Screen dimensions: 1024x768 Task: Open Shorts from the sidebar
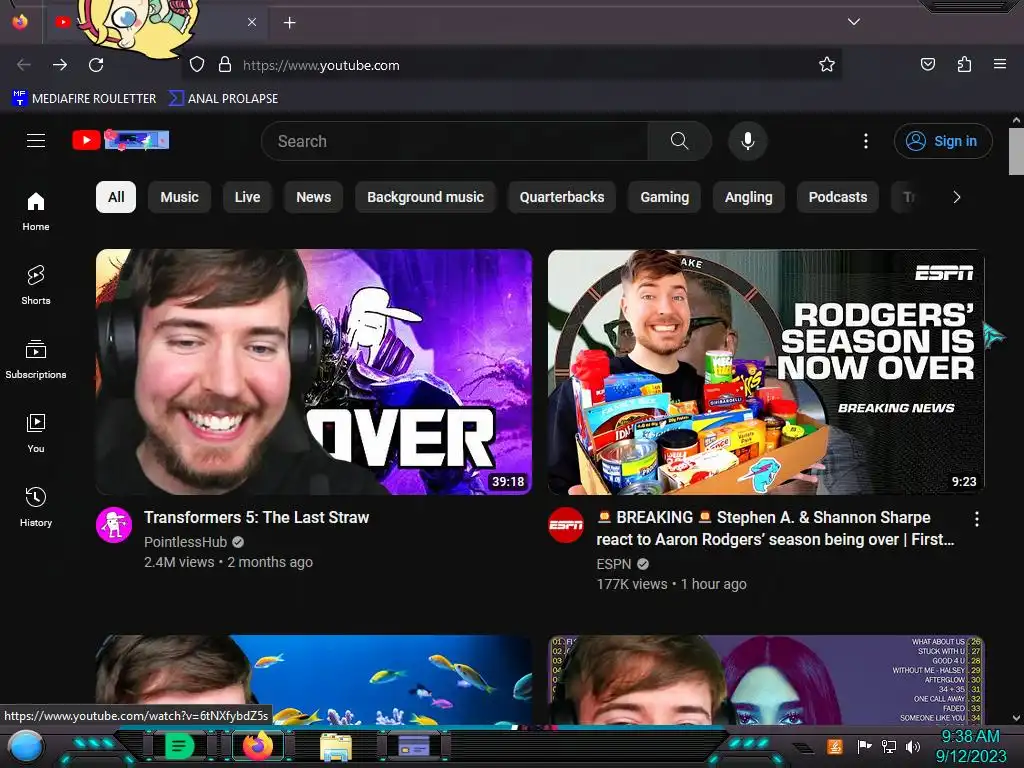36,285
